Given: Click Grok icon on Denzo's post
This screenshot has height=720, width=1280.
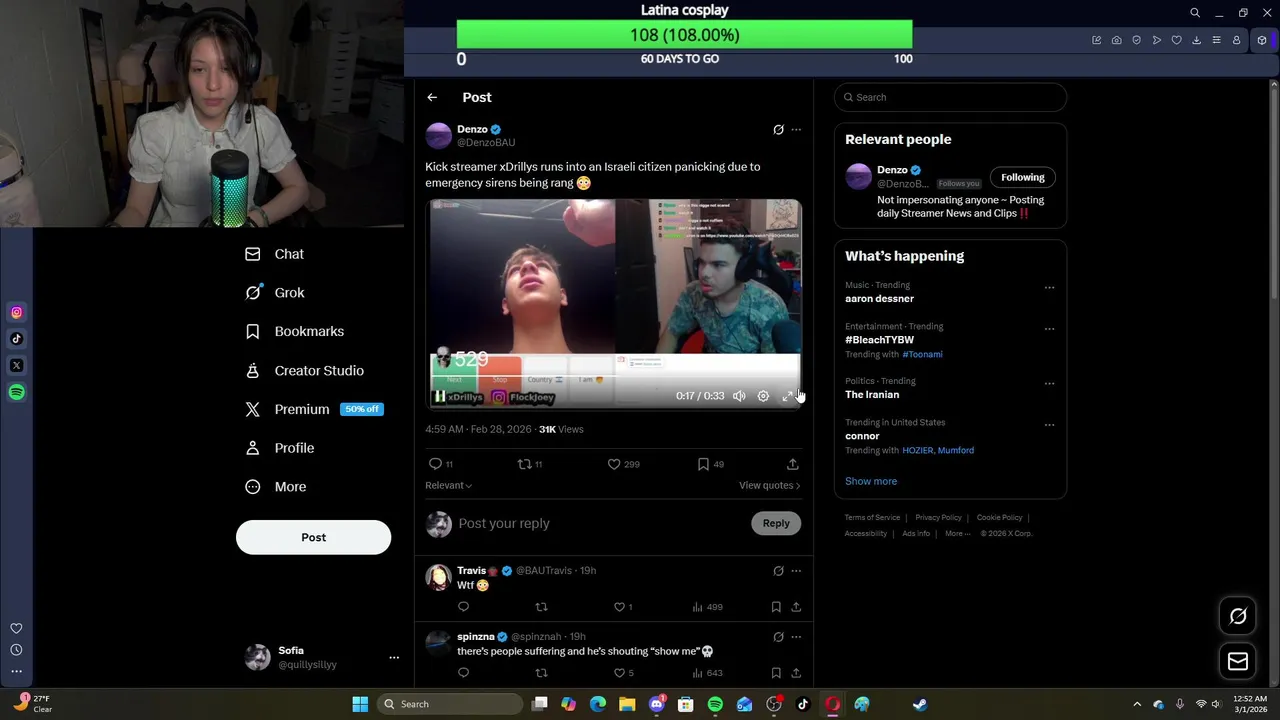Looking at the screenshot, I should 778,129.
